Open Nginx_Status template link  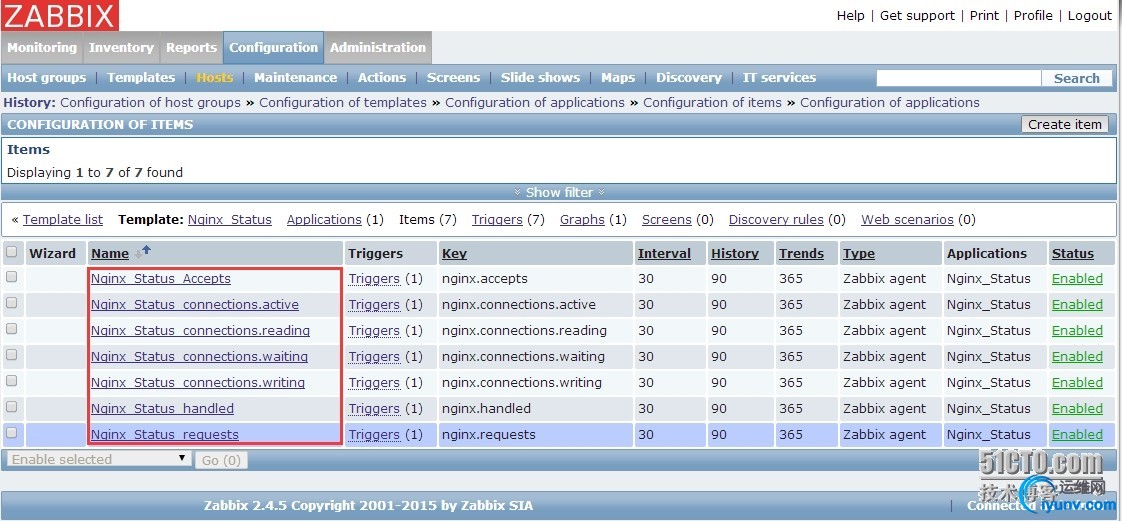click(x=230, y=220)
